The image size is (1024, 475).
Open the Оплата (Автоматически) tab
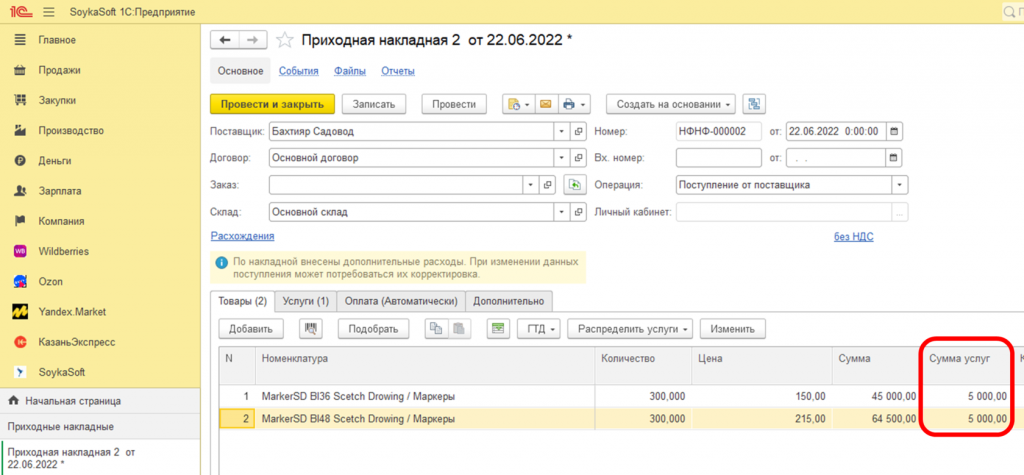pos(400,300)
